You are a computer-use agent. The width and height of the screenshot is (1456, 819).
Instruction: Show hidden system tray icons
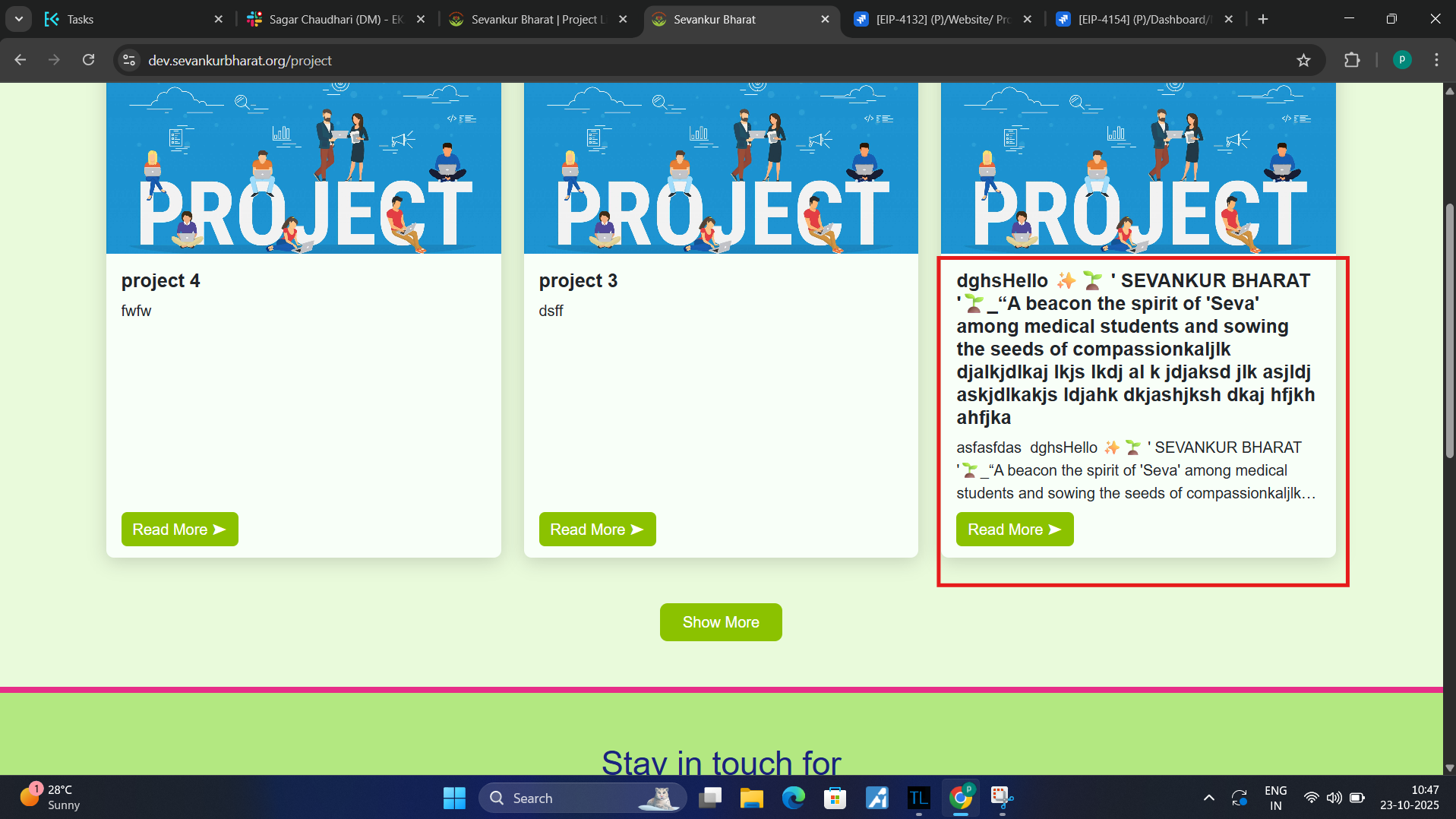[x=1208, y=798]
